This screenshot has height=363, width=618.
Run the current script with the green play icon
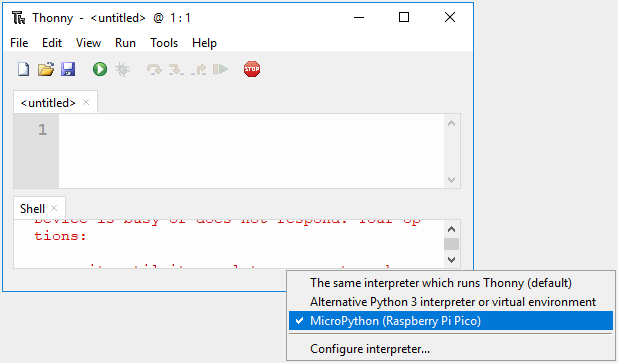coord(100,69)
